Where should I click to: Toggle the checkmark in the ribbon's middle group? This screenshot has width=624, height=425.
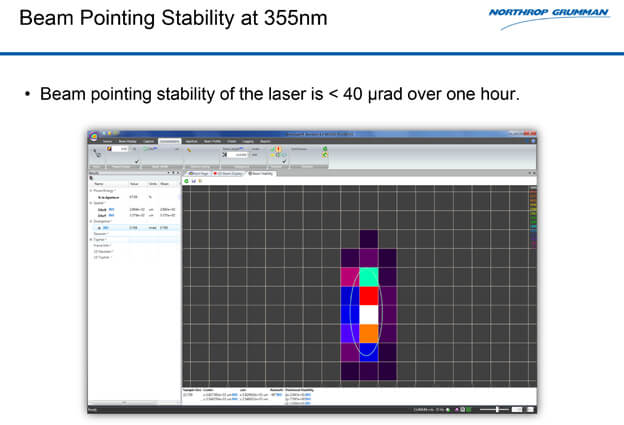click(x=284, y=160)
